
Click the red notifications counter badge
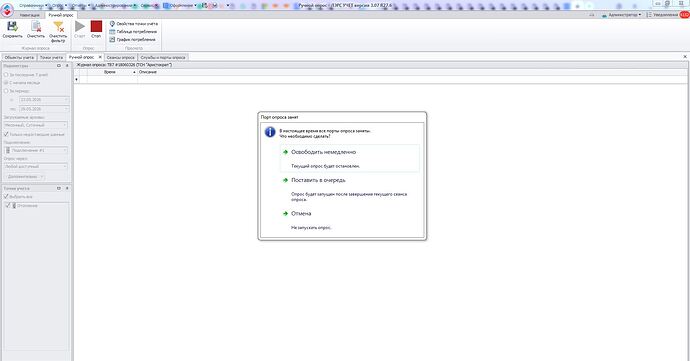(684, 15)
